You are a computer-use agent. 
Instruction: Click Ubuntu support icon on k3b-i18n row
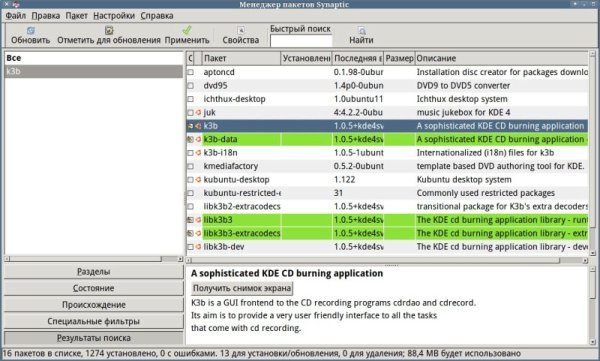pyautogui.click(x=198, y=153)
